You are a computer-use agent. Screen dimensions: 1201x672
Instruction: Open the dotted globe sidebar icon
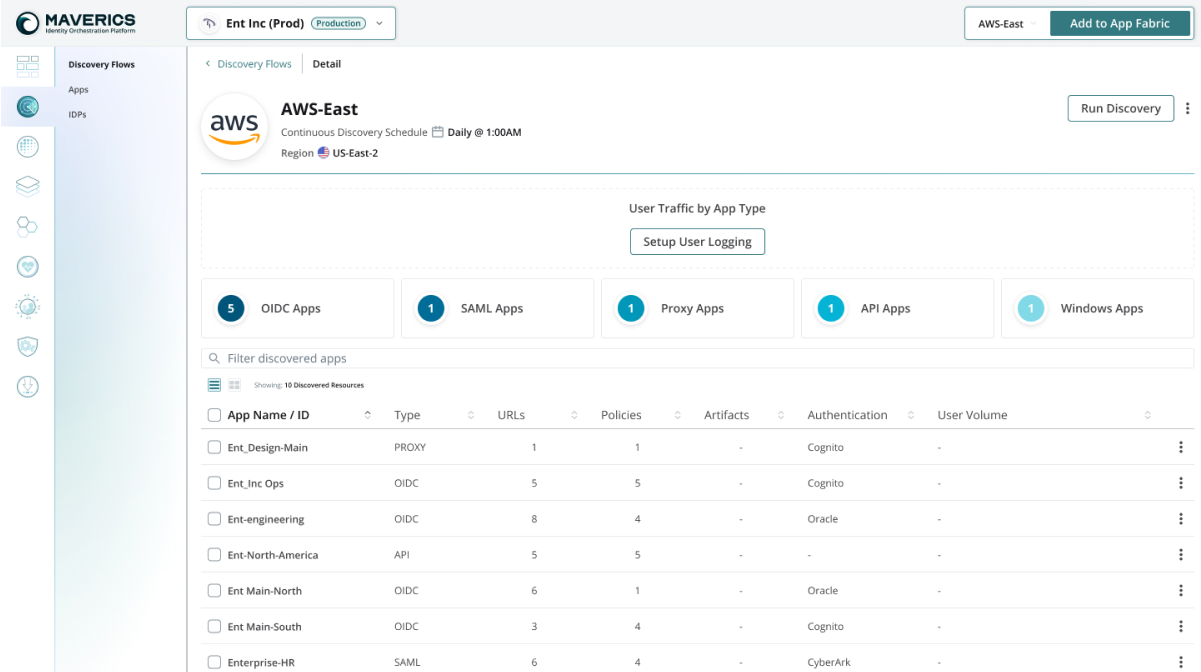27,146
